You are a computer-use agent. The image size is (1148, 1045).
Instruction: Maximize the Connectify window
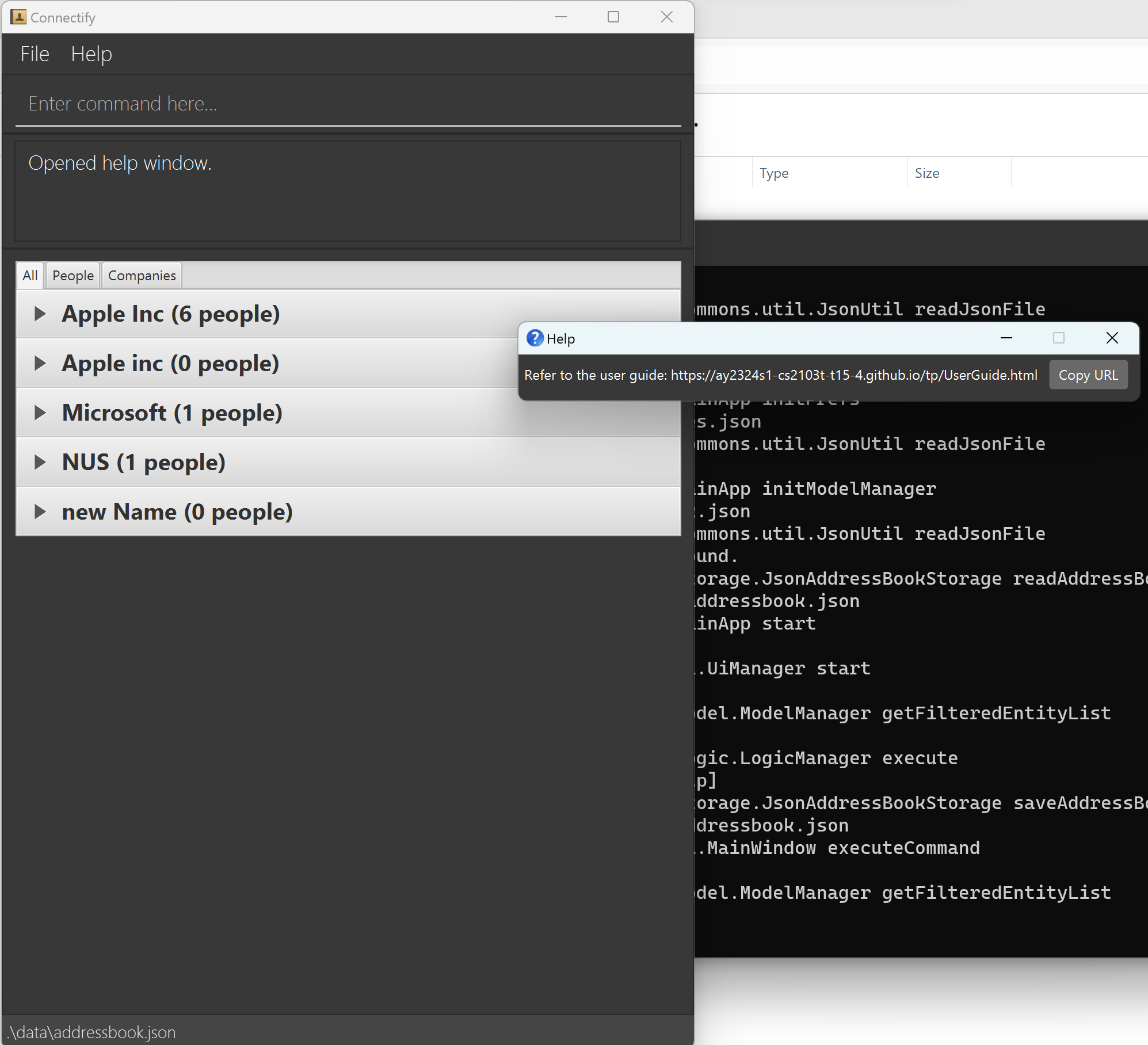[613, 17]
